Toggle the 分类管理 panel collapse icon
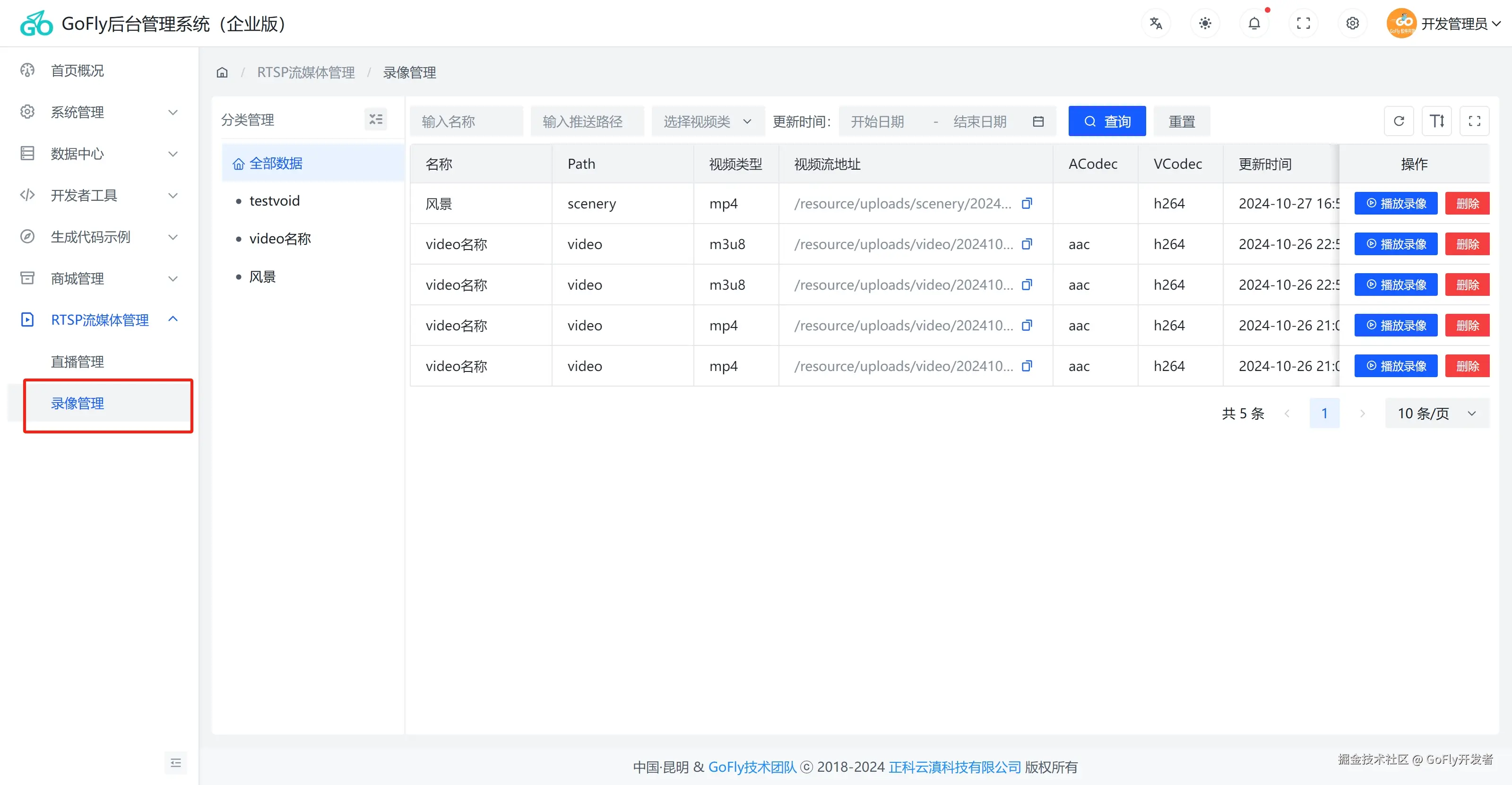This screenshot has width=1512, height=785. click(x=376, y=120)
